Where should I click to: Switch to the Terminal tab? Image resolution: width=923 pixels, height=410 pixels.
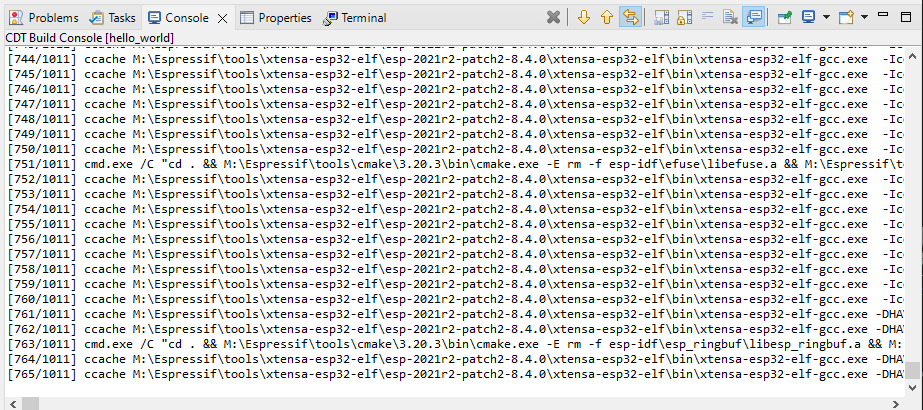coord(354,18)
